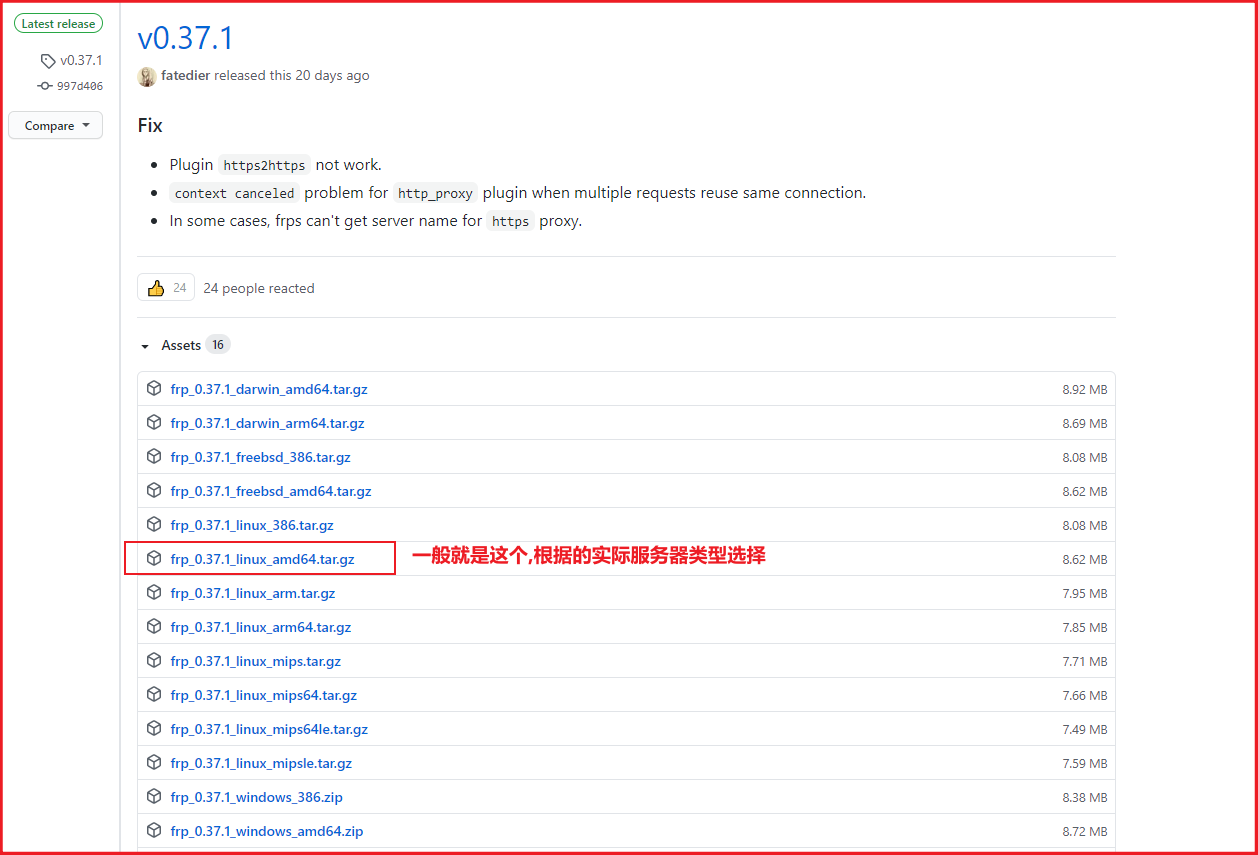The width and height of the screenshot is (1258, 855).
Task: Open the v0.37.1 release title link
Action: 185,38
